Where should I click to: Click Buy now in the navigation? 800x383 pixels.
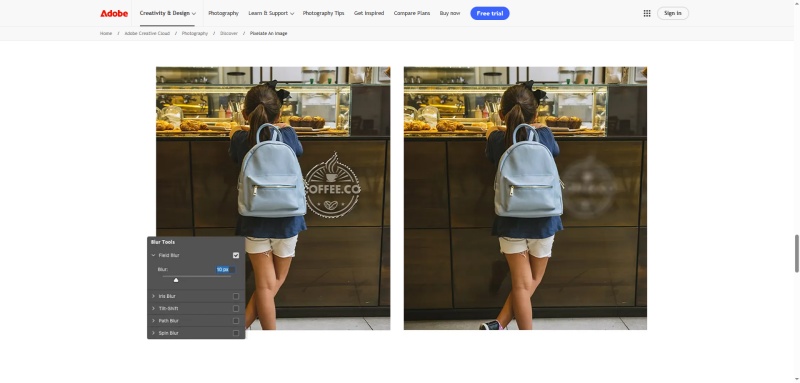click(x=449, y=13)
